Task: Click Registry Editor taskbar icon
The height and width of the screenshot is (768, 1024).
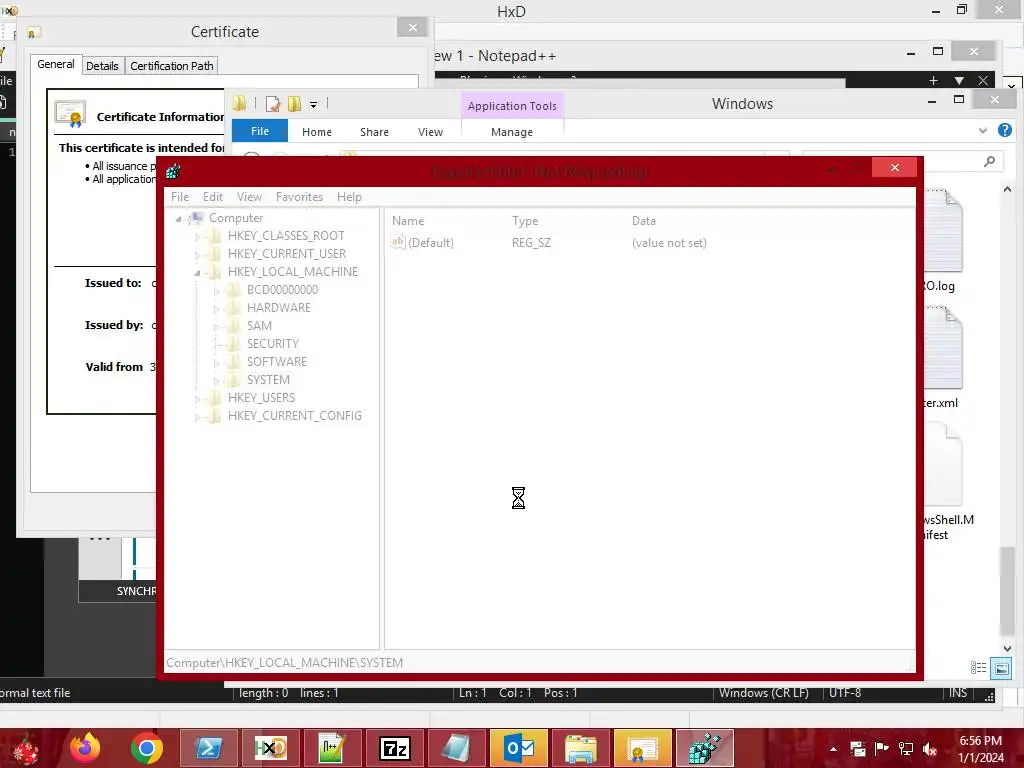Action: pos(705,748)
